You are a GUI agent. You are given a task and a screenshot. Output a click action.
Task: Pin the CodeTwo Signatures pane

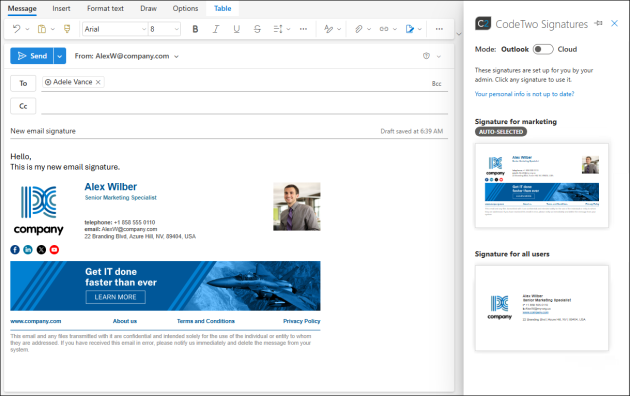tap(599, 23)
